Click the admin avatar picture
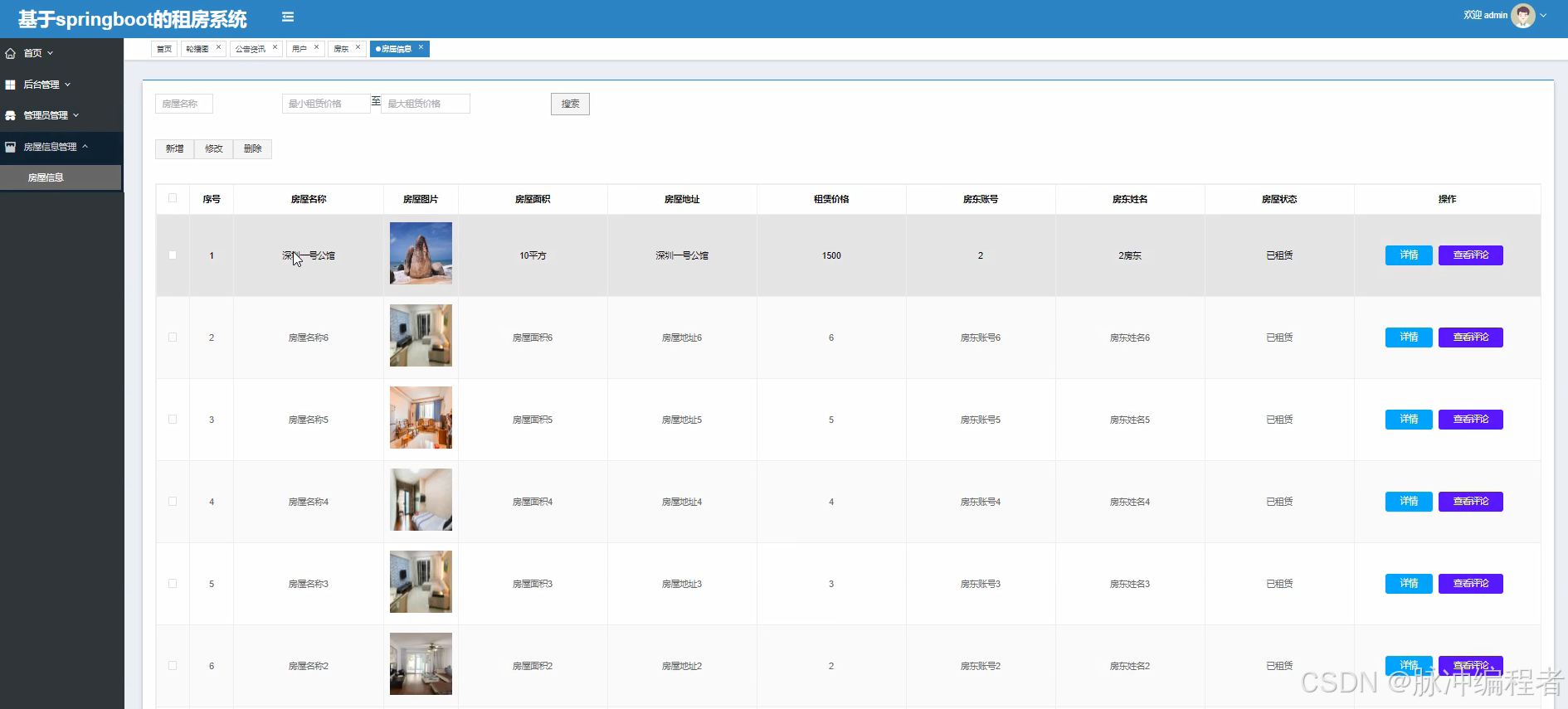Image resolution: width=1568 pixels, height=709 pixels. click(1523, 15)
